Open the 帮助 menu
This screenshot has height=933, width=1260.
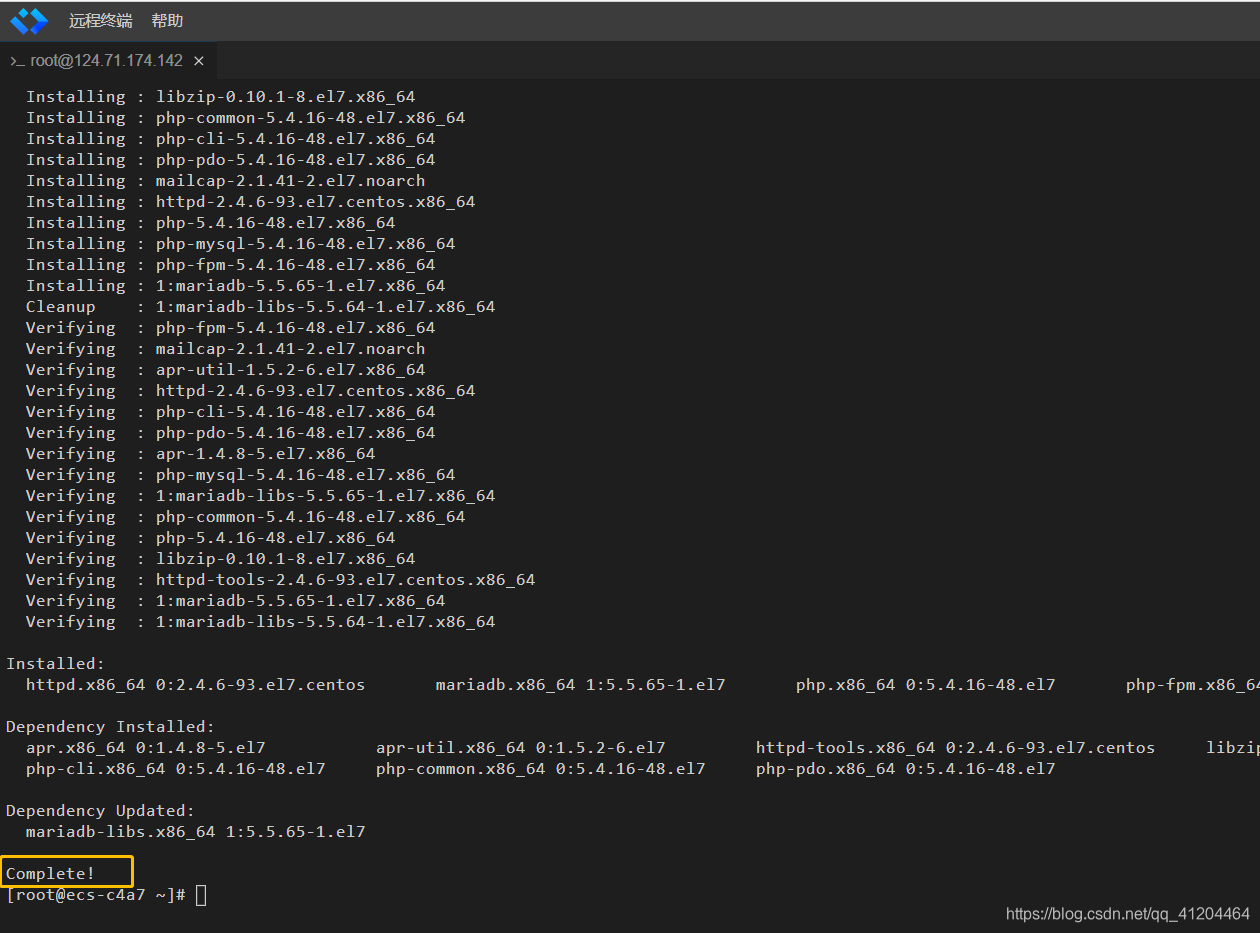167,21
